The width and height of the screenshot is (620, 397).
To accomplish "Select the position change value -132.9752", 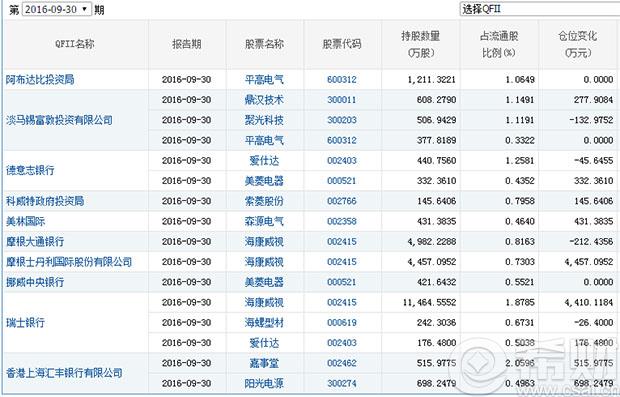I will click(x=592, y=120).
